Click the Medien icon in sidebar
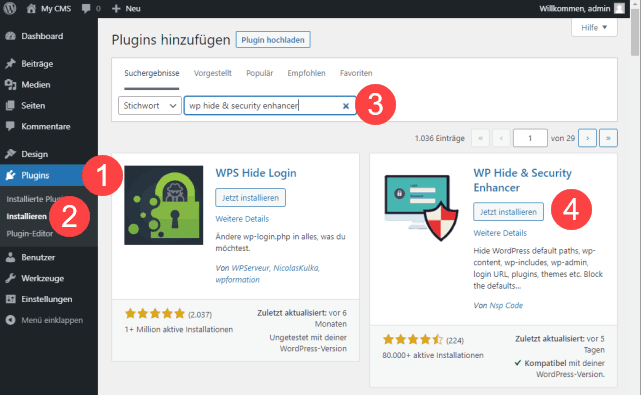The image size is (641, 395). [x=10, y=85]
